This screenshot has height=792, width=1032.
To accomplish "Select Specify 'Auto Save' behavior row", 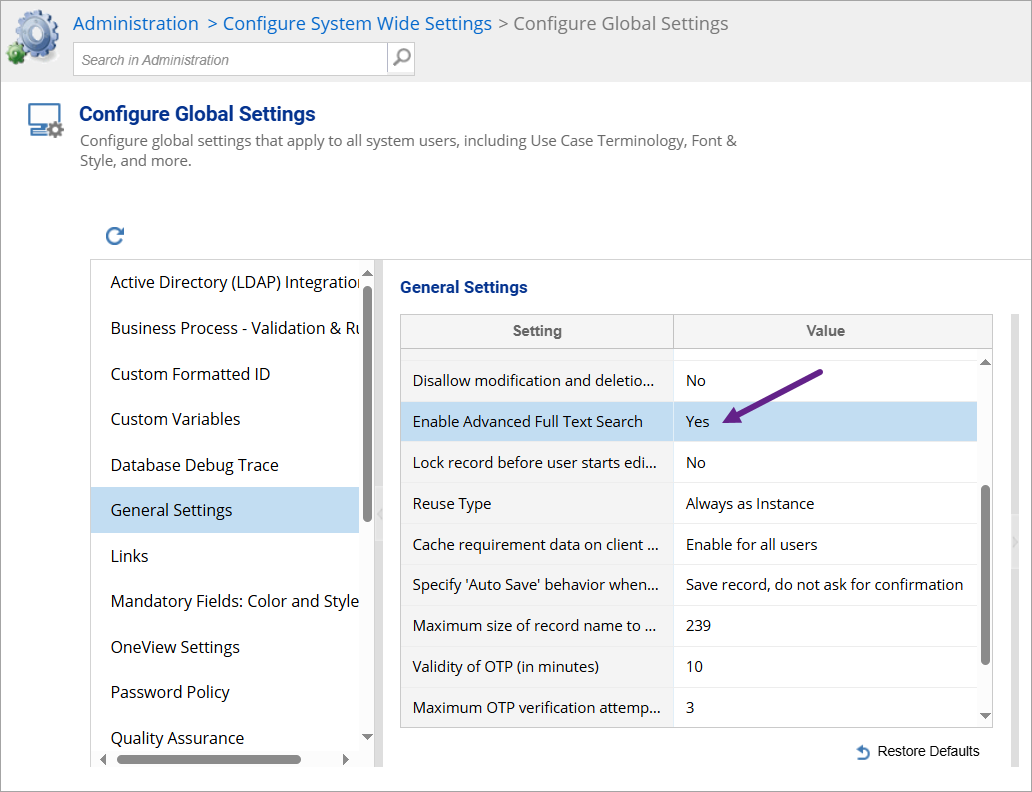I will tap(688, 585).
